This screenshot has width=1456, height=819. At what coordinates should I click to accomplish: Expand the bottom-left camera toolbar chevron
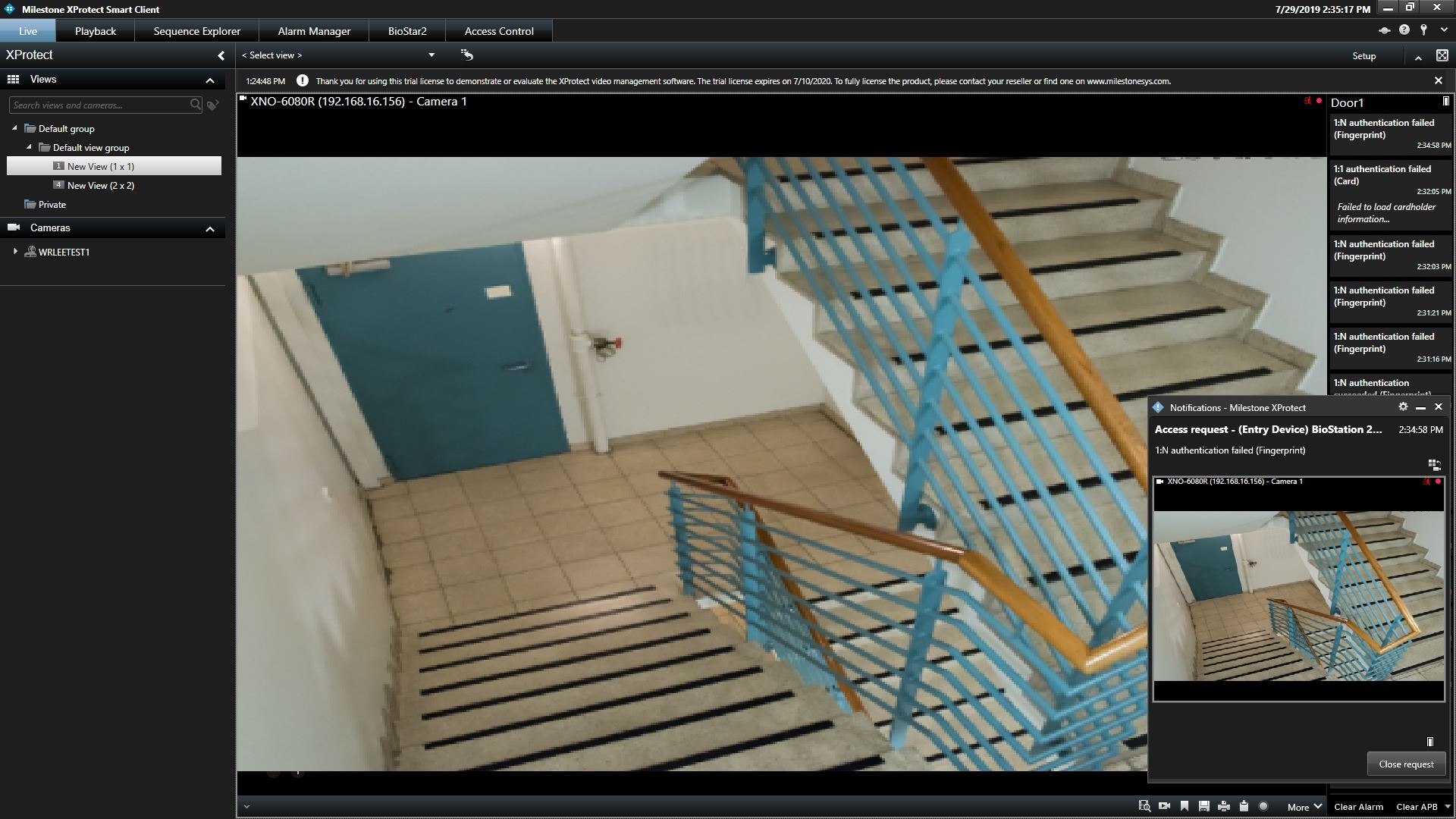(x=246, y=806)
